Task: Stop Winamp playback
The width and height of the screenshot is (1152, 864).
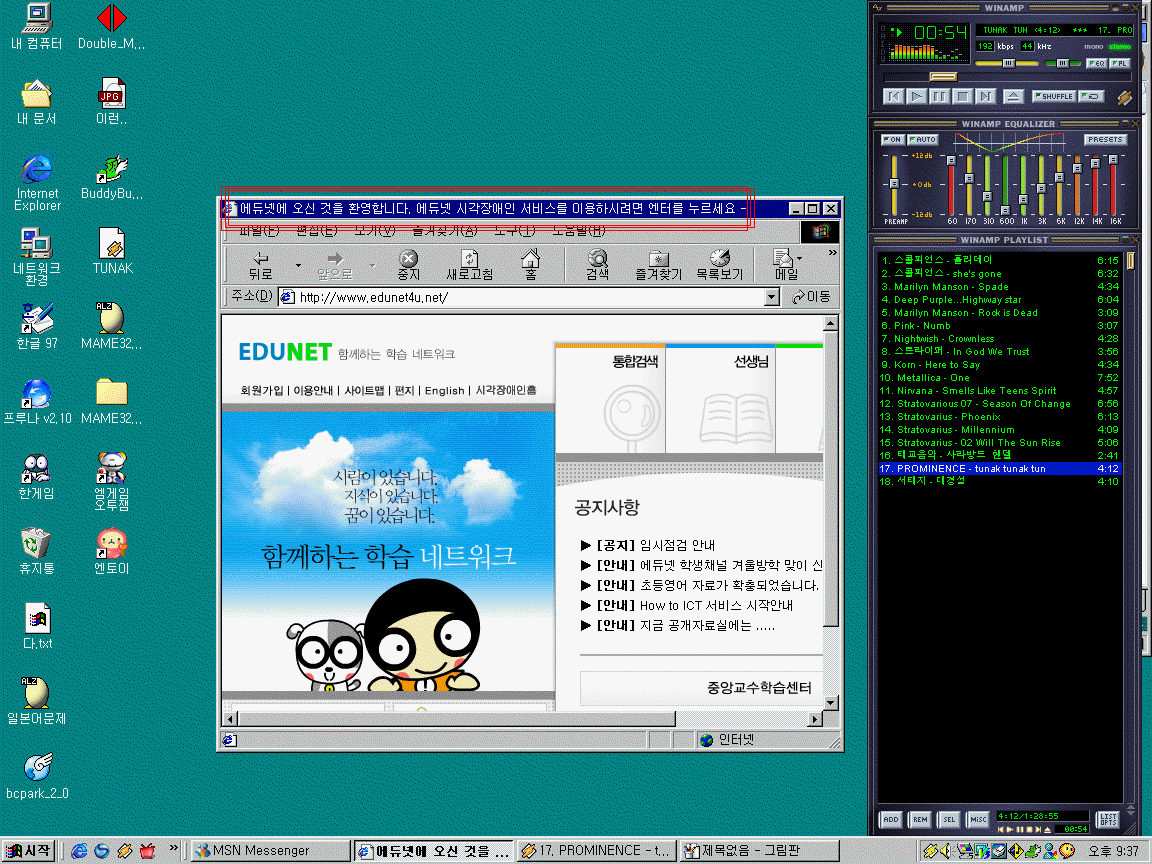Action: tap(962, 96)
